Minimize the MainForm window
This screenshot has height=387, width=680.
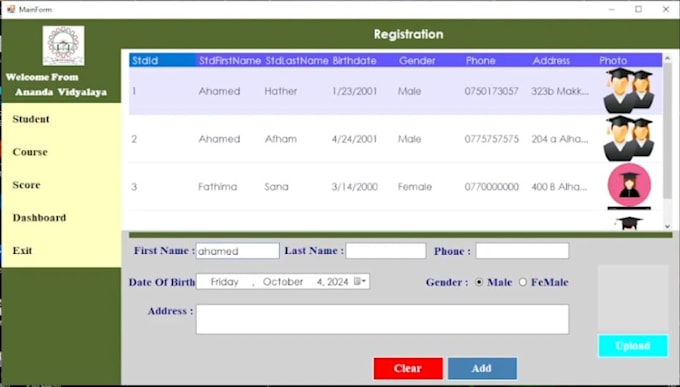pyautogui.click(x=612, y=9)
